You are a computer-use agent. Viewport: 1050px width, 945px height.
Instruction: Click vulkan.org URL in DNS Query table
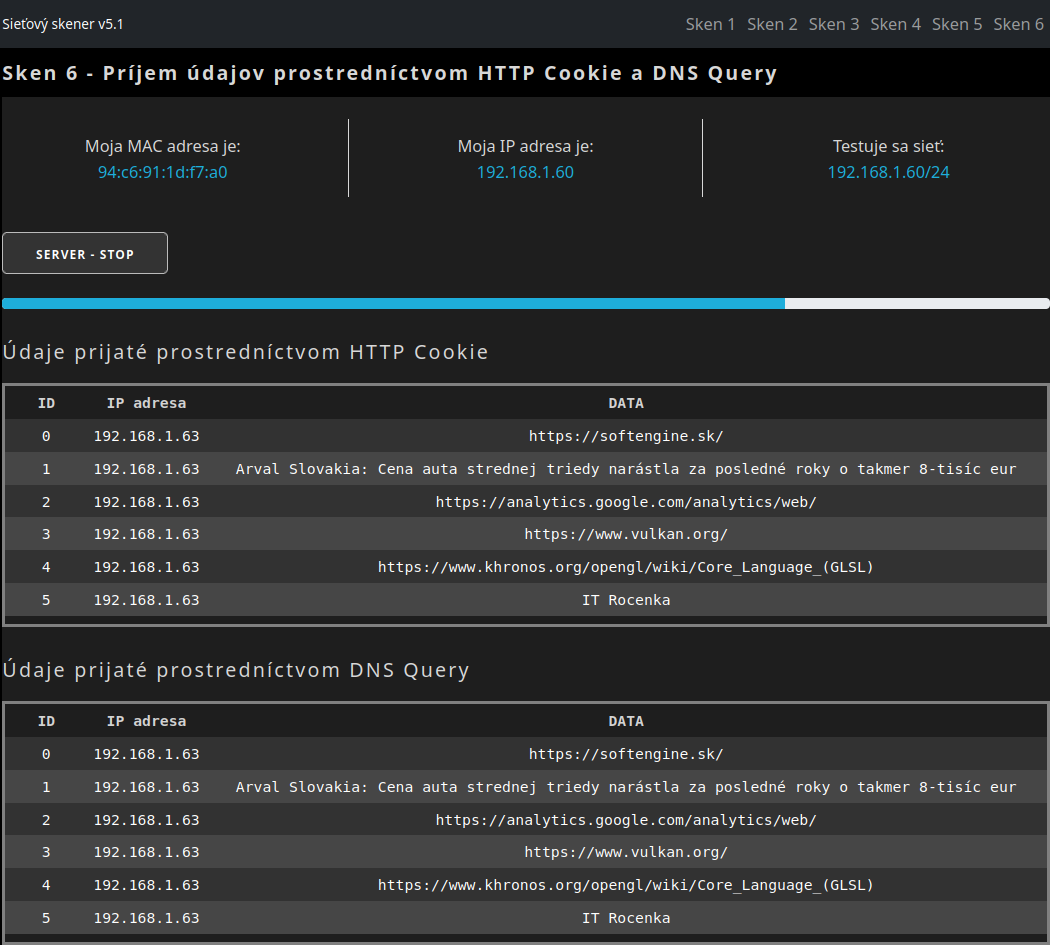click(x=626, y=852)
